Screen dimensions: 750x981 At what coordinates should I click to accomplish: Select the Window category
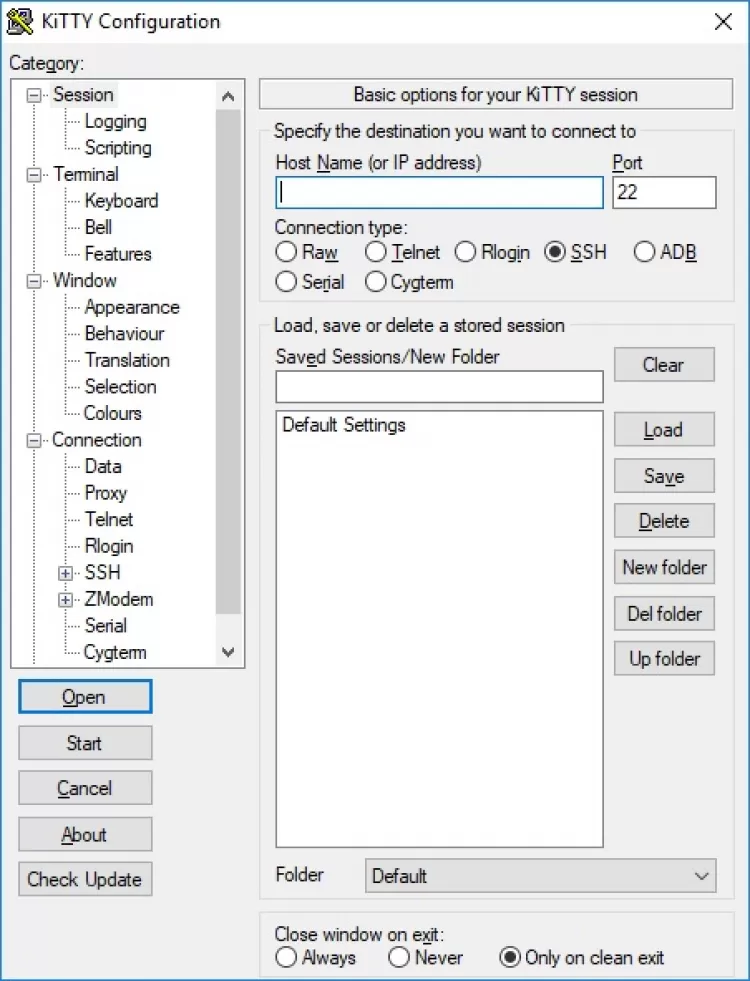click(x=84, y=280)
